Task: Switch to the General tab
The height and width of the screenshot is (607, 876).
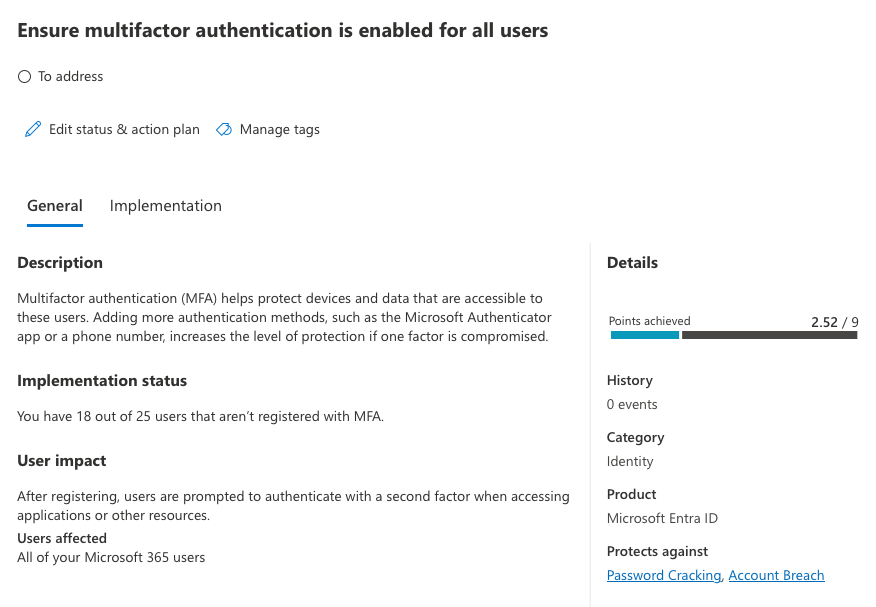Action: [x=55, y=206]
